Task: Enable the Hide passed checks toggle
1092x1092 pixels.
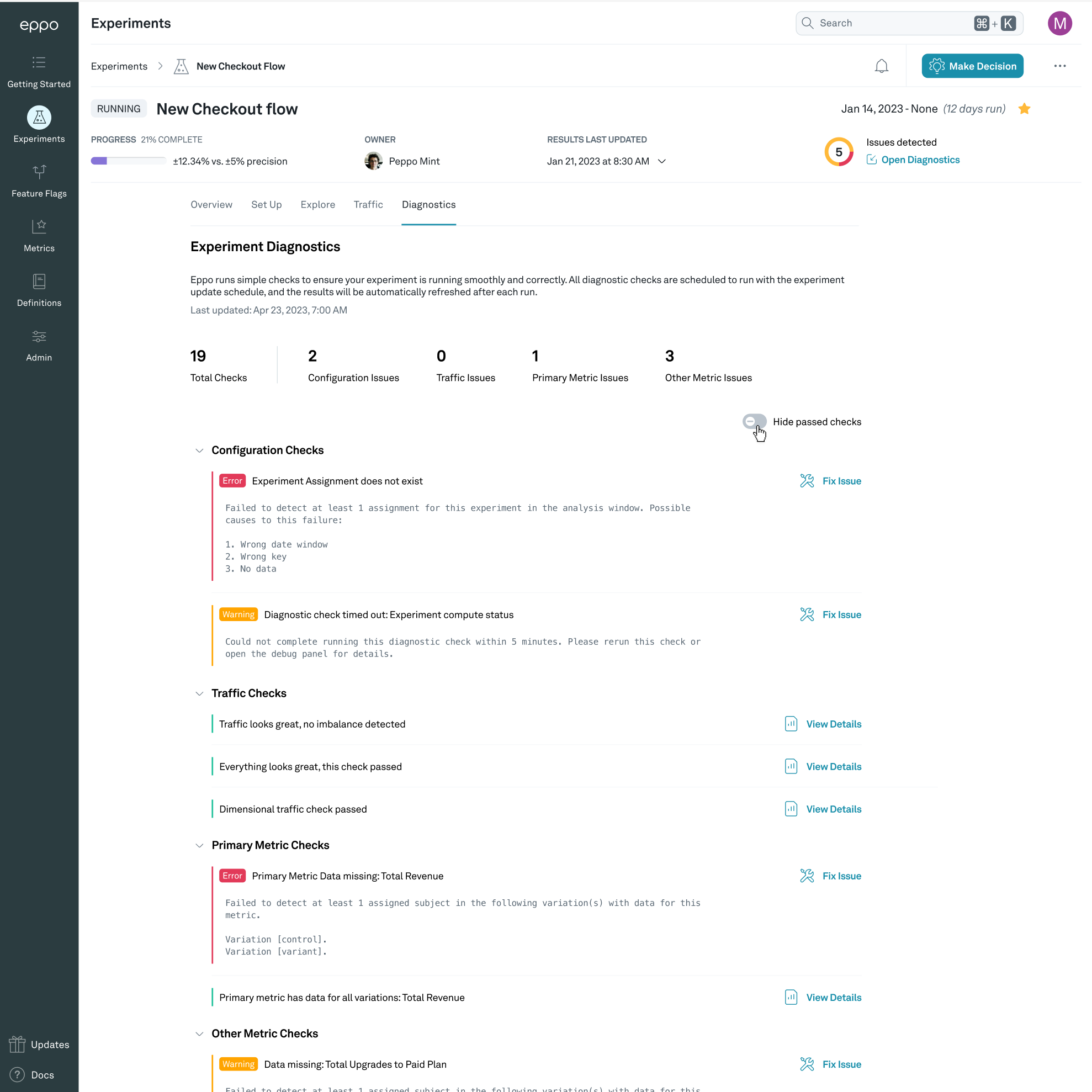Action: click(x=754, y=421)
